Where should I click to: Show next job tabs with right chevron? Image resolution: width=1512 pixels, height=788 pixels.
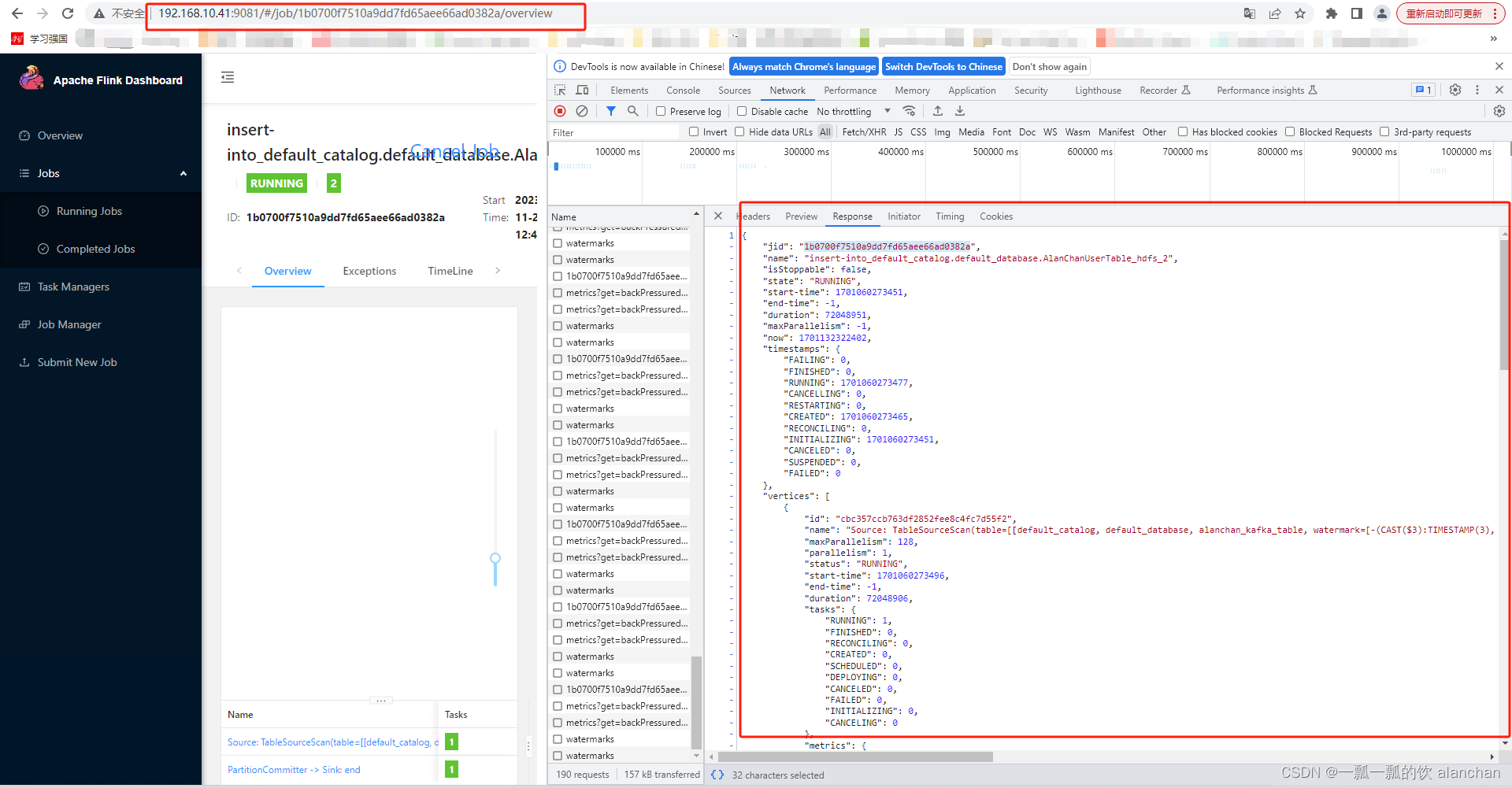(498, 271)
